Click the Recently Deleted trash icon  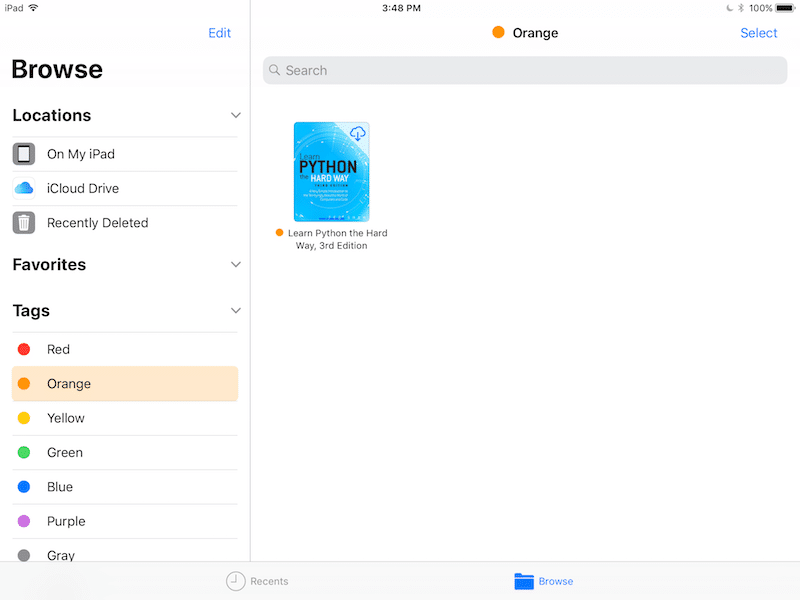coord(24,223)
